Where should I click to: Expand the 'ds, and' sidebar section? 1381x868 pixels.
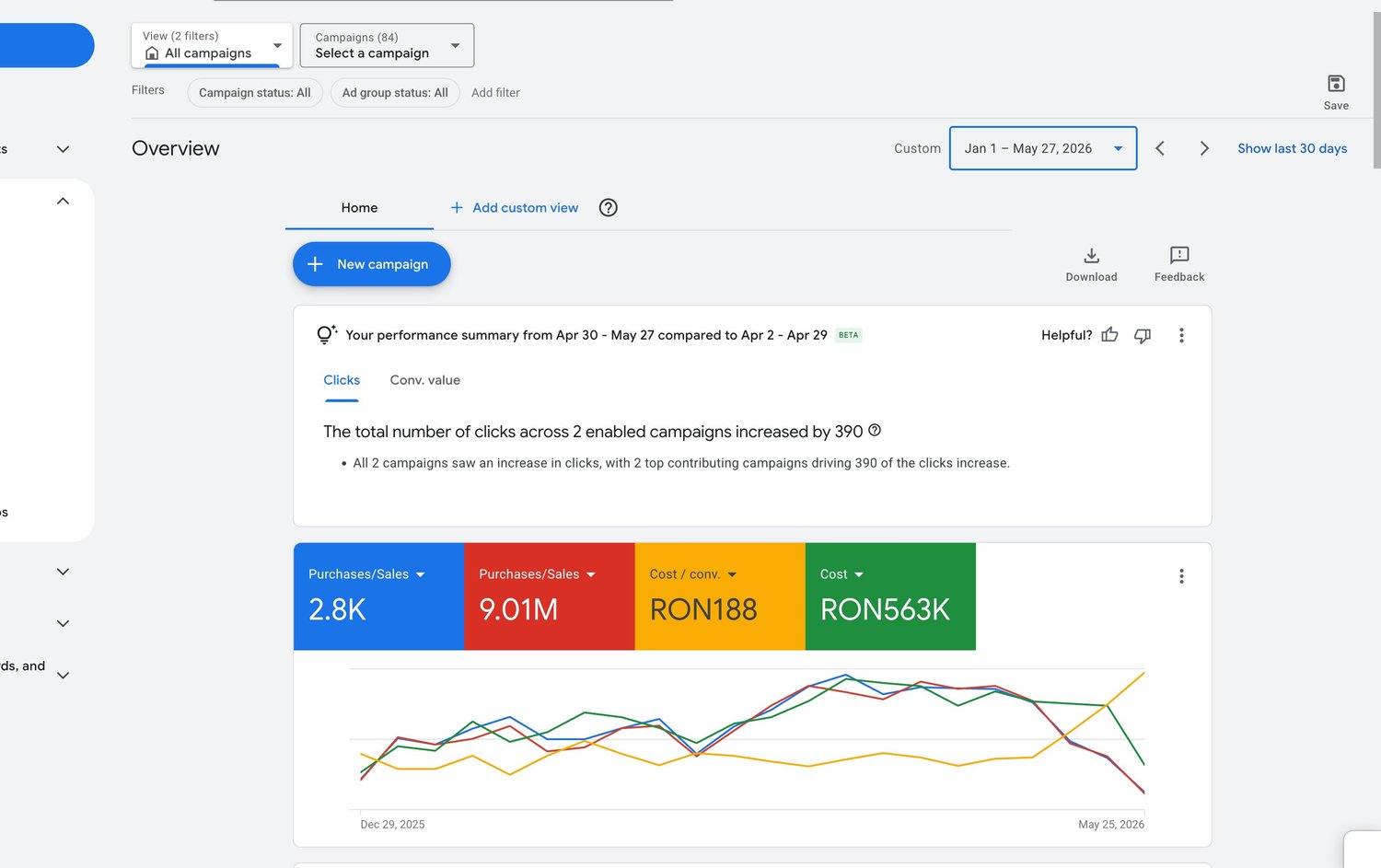coord(63,675)
